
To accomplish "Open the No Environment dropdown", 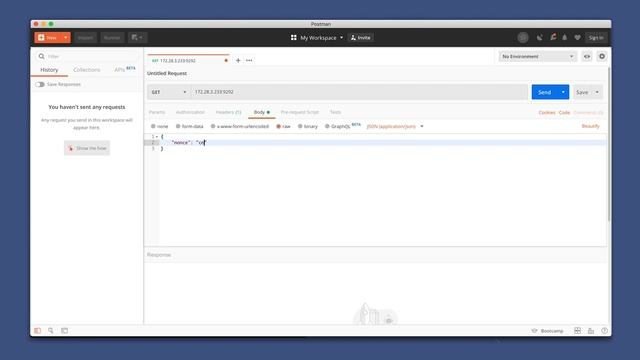I will tap(538, 56).
